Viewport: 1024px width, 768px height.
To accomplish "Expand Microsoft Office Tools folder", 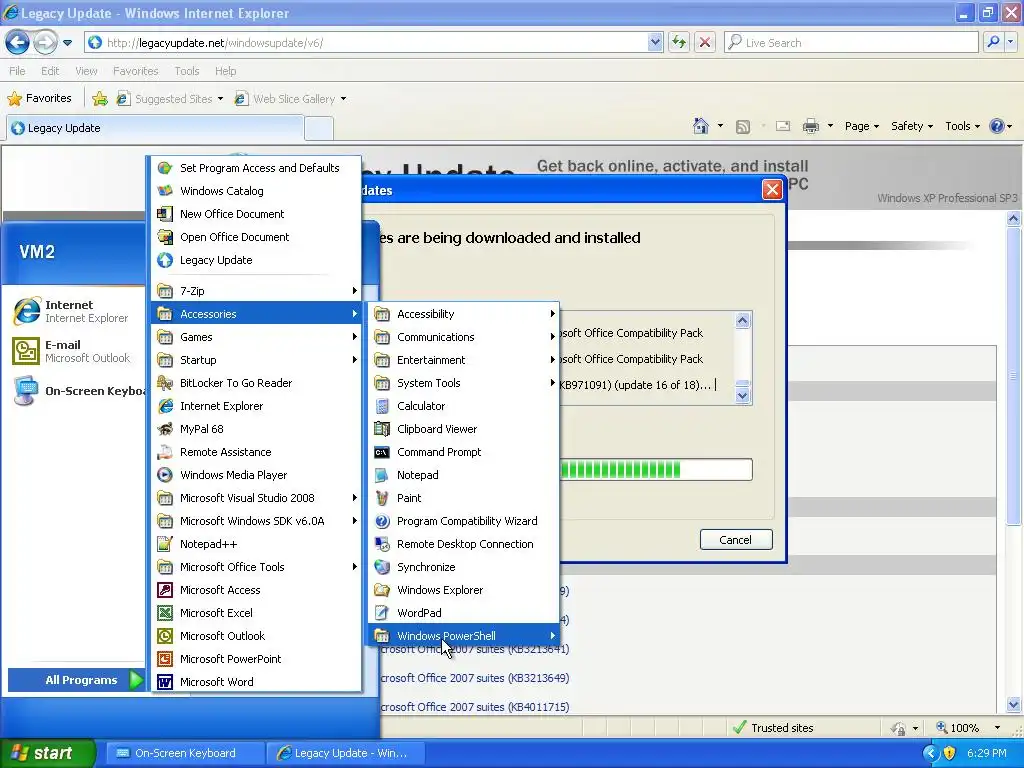I will [256, 567].
